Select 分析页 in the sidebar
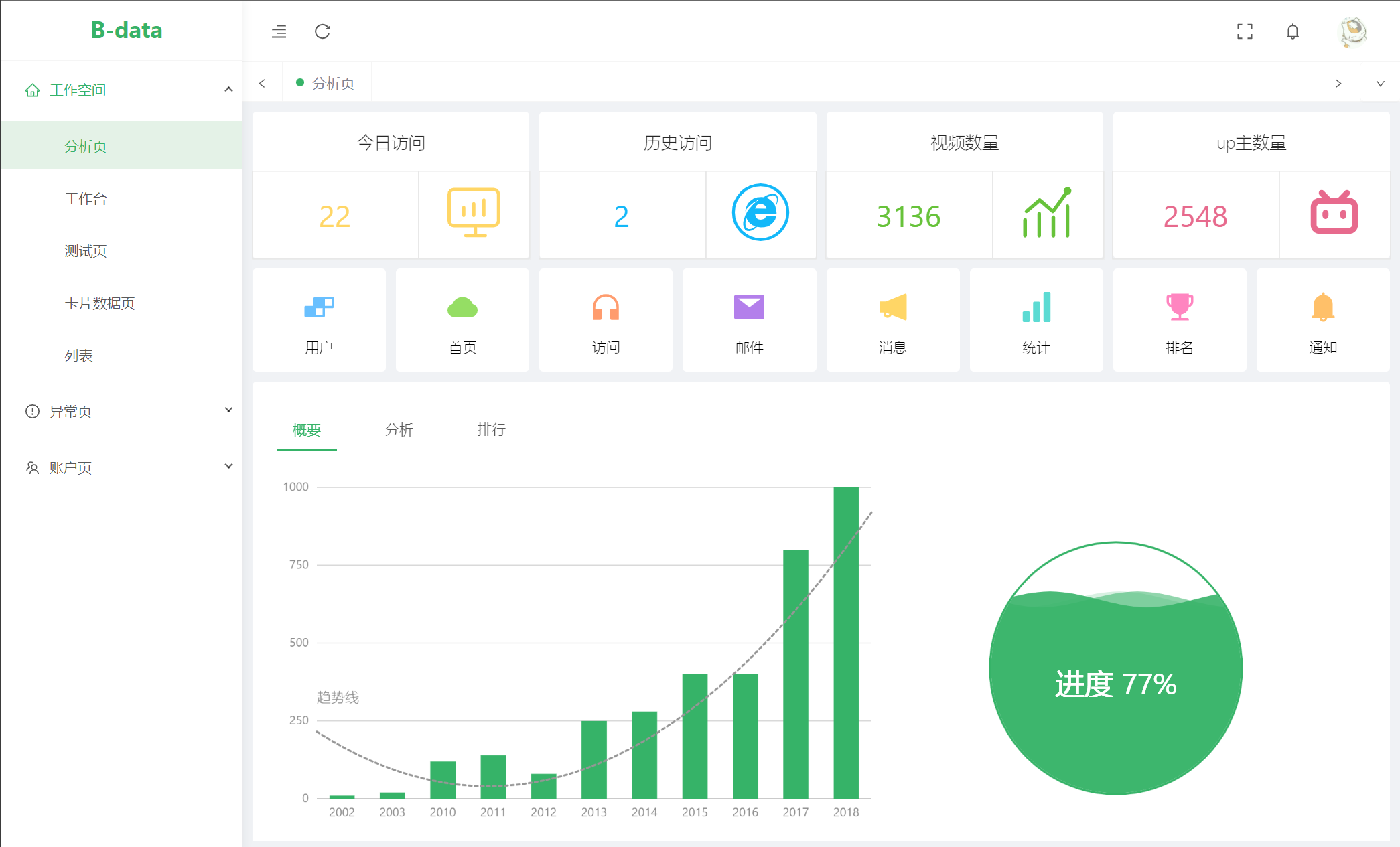 click(122, 145)
